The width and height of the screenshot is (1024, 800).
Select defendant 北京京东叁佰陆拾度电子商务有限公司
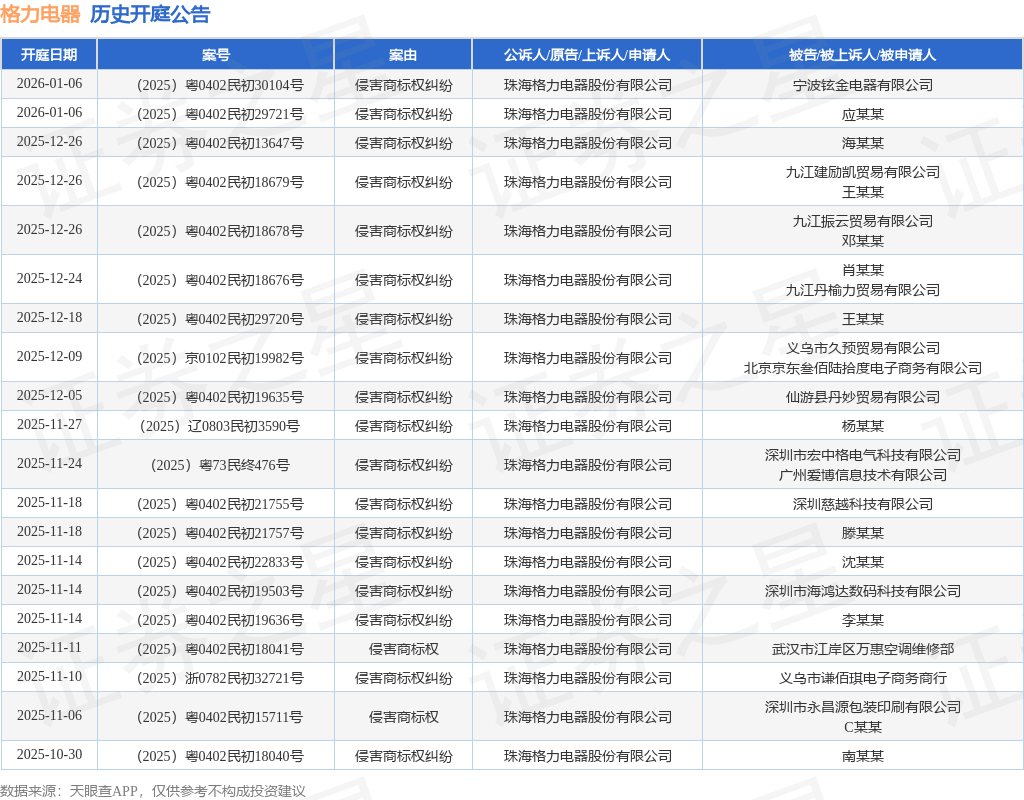tap(863, 368)
